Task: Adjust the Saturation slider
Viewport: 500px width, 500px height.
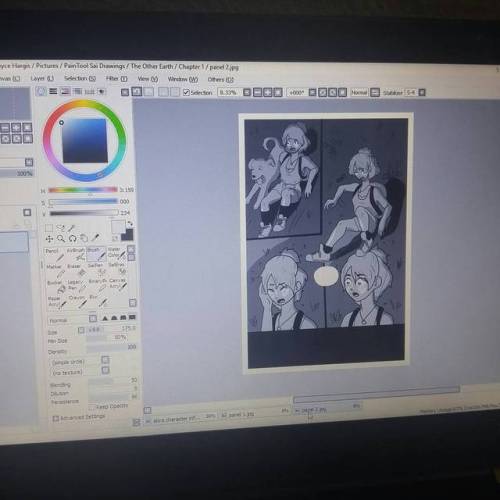Action: point(84,201)
